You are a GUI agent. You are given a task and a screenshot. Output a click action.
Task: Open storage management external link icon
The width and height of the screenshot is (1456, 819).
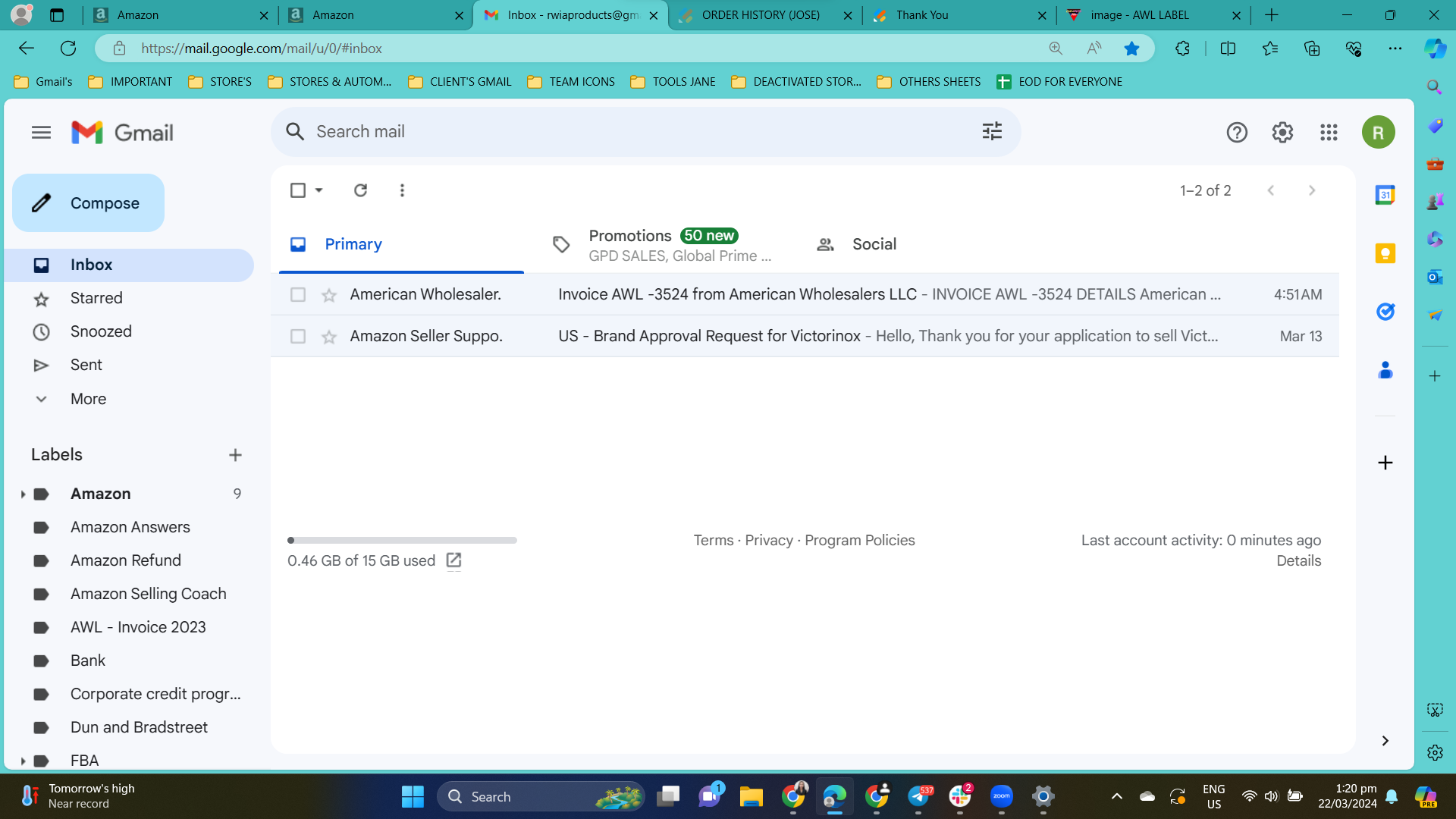point(453,560)
